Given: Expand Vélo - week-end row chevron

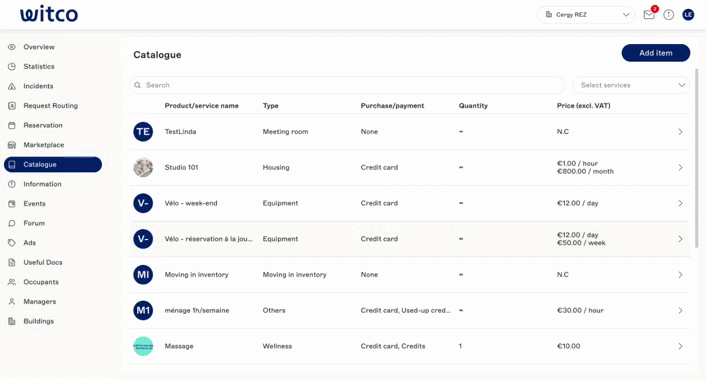Looking at the screenshot, I should click(x=680, y=203).
